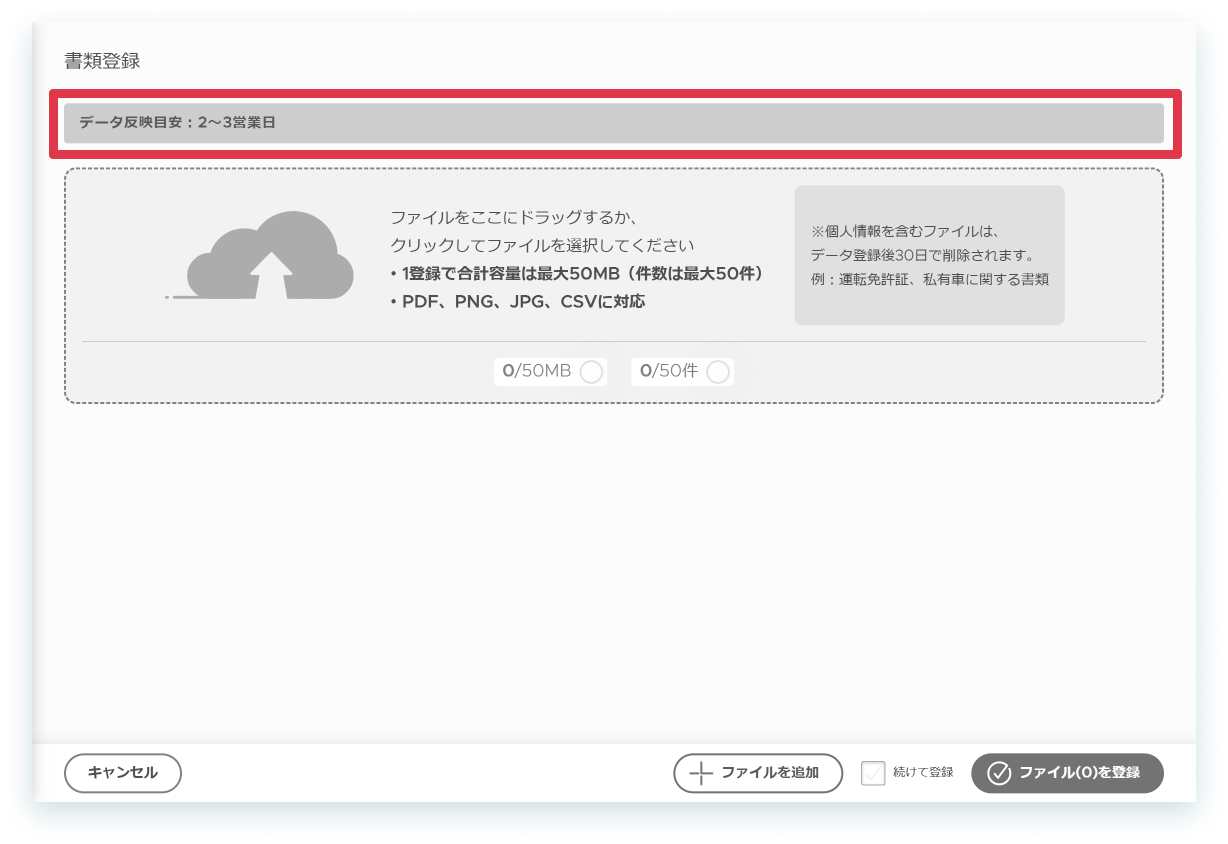
Task: Click the plus icon in ファイルを追加
Action: point(702,773)
